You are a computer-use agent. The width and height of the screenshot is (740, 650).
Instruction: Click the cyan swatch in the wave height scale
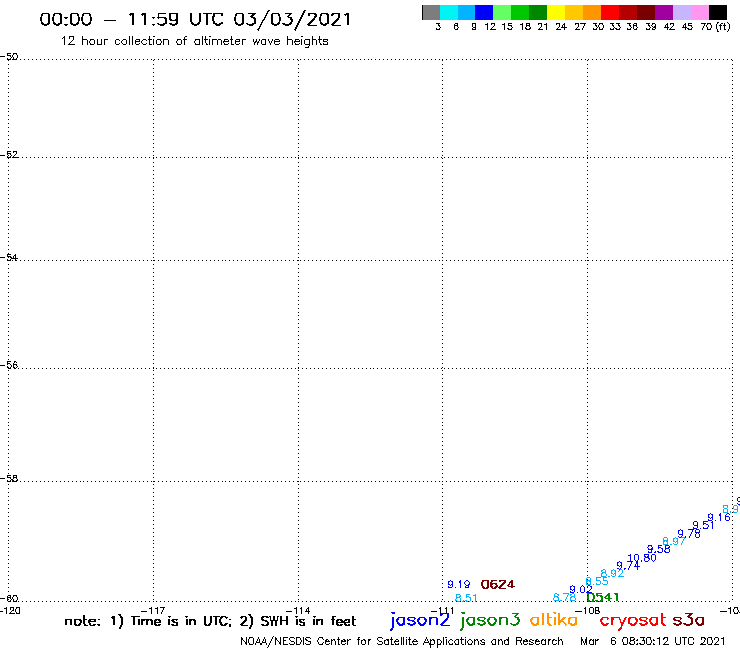coord(449,12)
